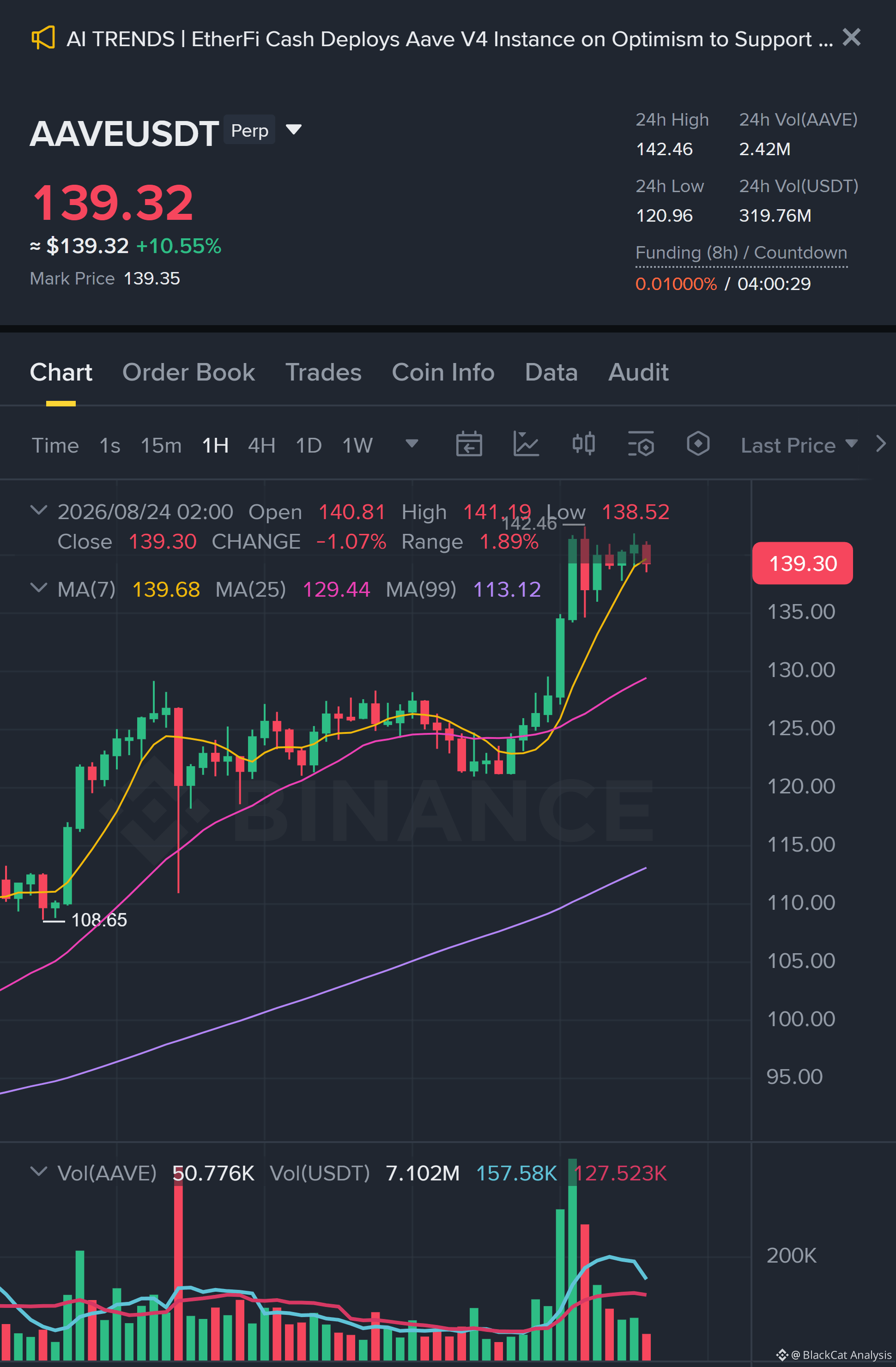The image size is (896, 1367).
Task: Open the candlestick chart style icon
Action: (x=583, y=444)
